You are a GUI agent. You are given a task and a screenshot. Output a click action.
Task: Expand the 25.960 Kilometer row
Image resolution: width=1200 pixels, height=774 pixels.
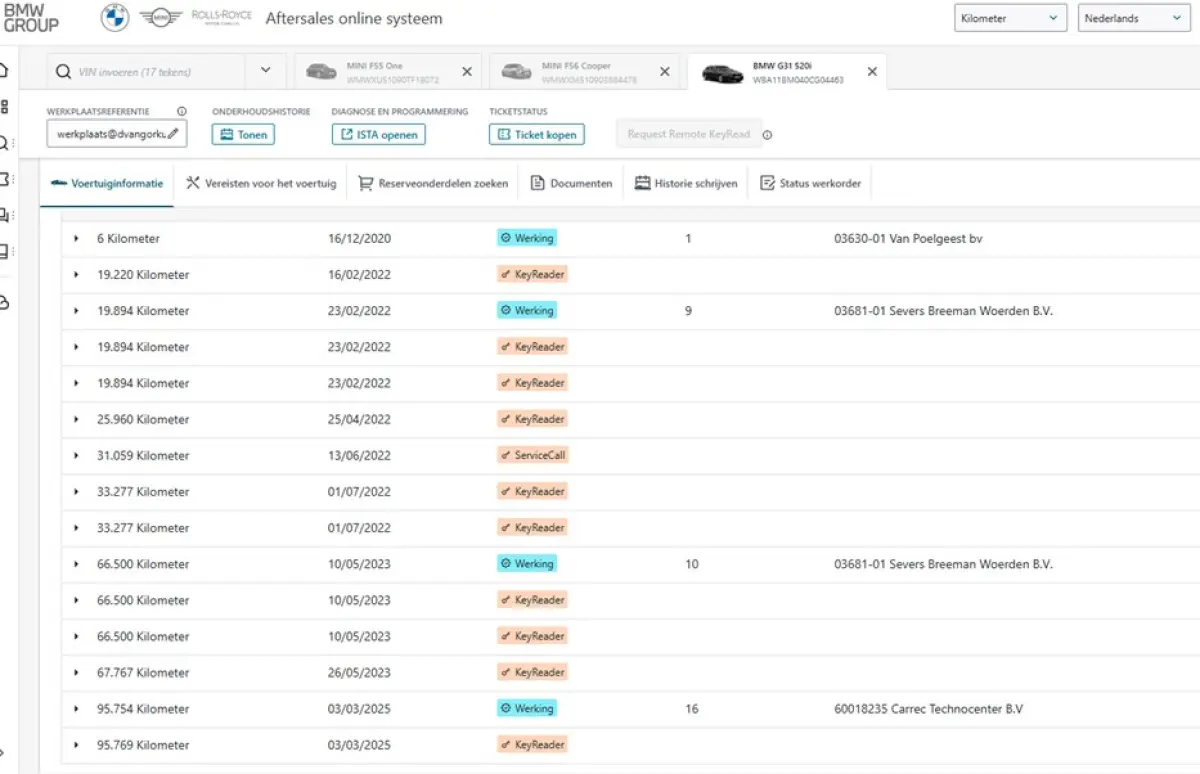click(x=76, y=420)
